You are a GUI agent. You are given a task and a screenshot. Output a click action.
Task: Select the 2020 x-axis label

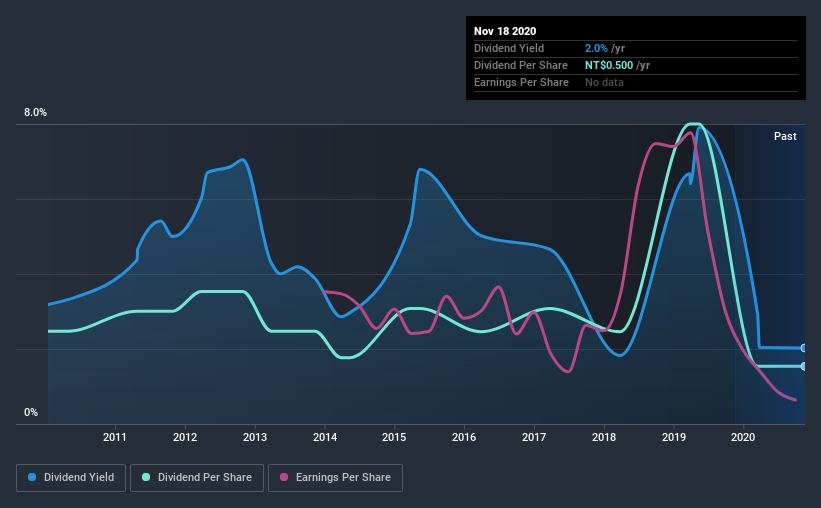pyautogui.click(x=743, y=437)
